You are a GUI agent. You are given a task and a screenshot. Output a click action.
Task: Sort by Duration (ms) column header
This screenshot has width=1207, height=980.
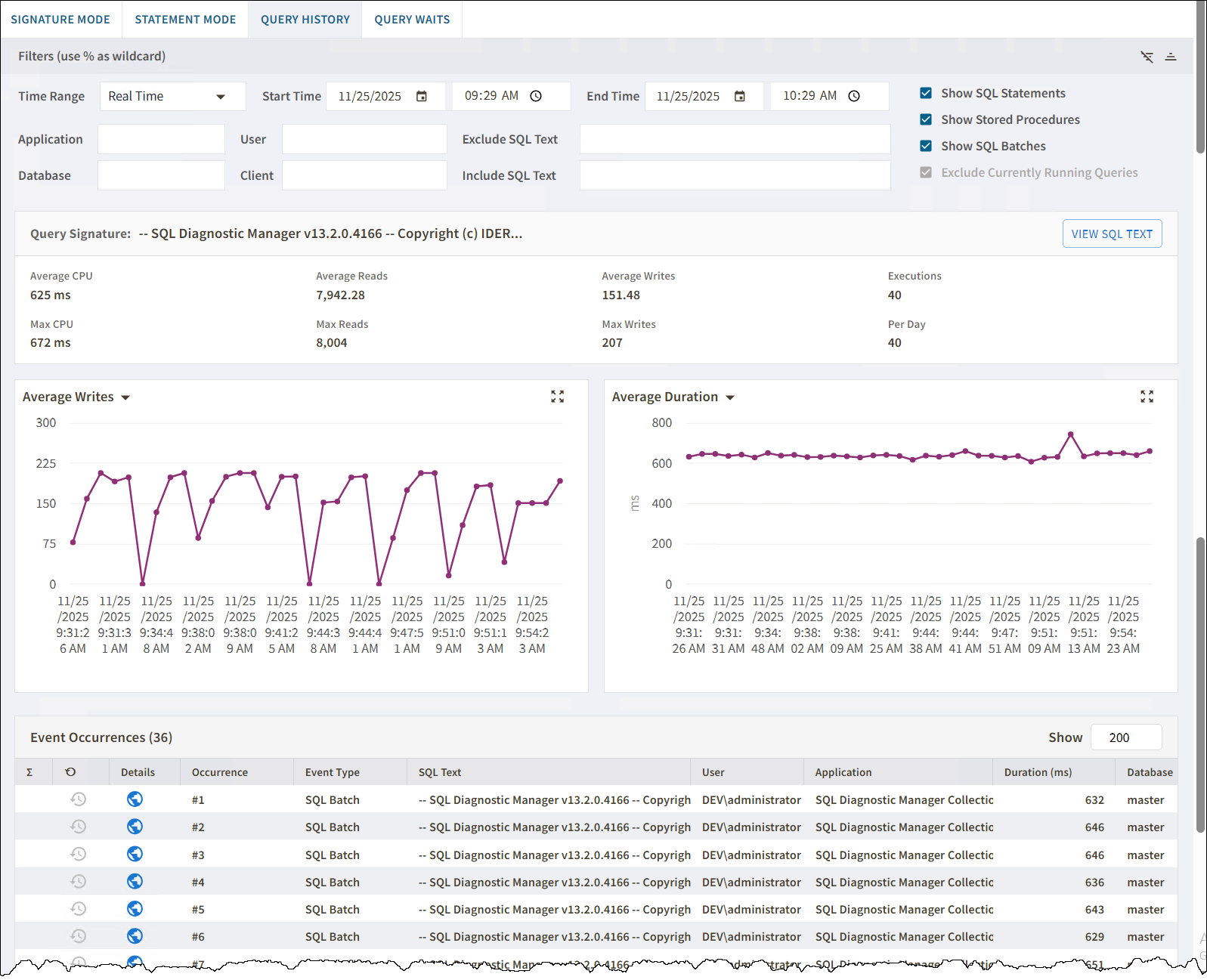(x=1038, y=772)
